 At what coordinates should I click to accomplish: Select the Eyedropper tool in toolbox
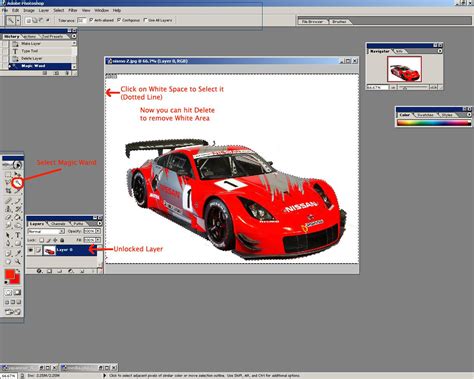point(18,253)
